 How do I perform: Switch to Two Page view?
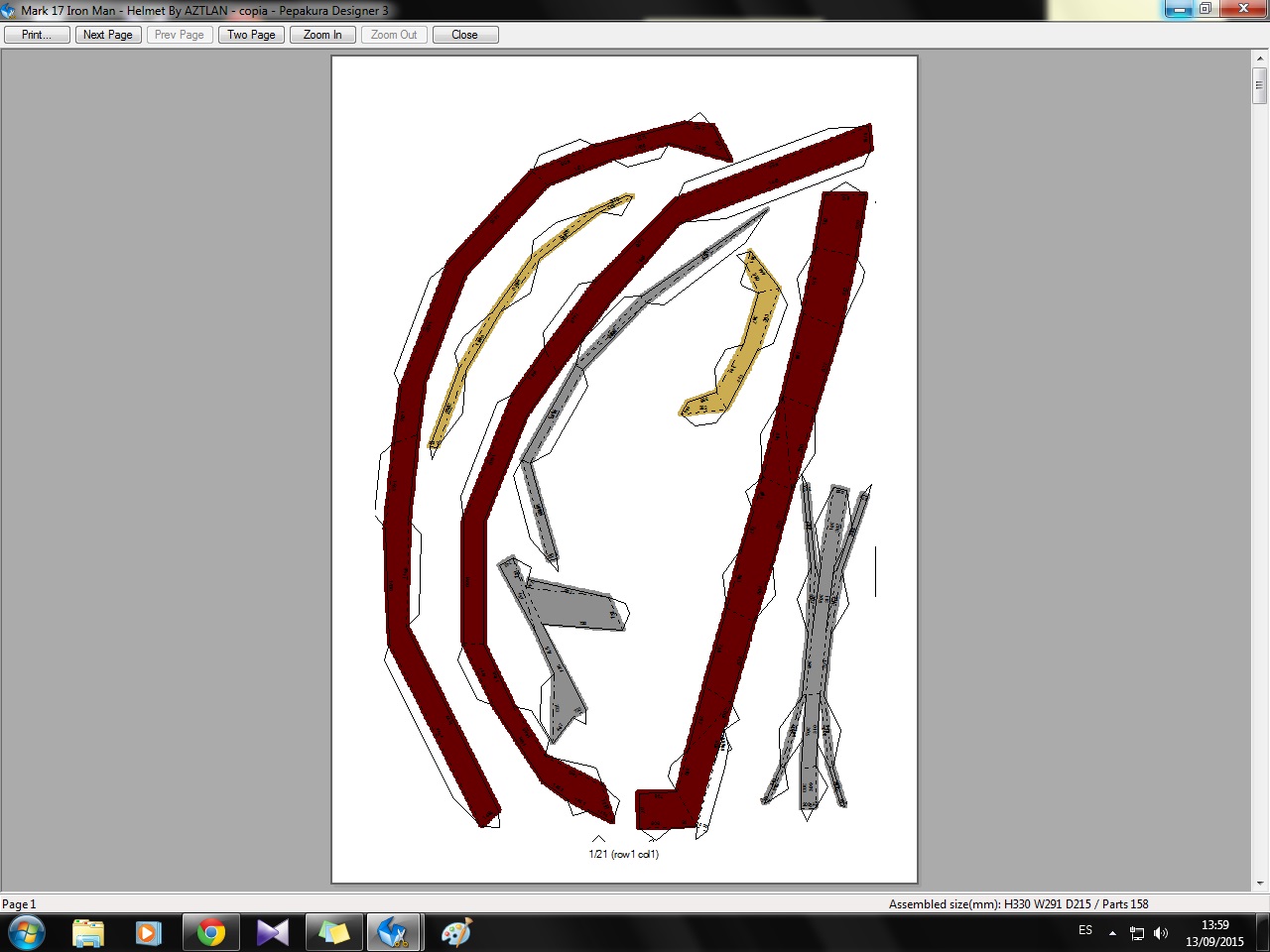[251, 35]
